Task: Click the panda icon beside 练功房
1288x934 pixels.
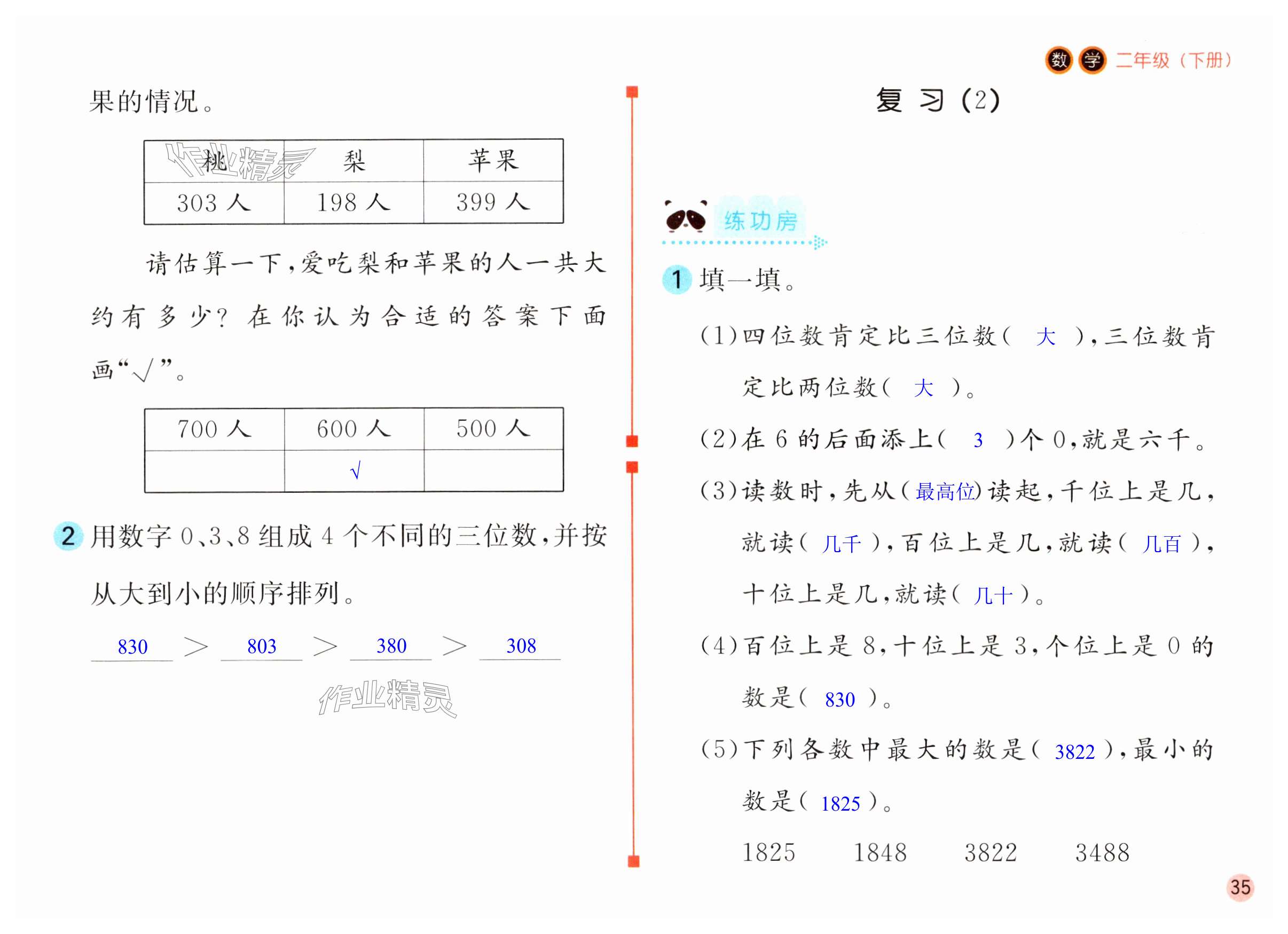Action: (x=685, y=217)
